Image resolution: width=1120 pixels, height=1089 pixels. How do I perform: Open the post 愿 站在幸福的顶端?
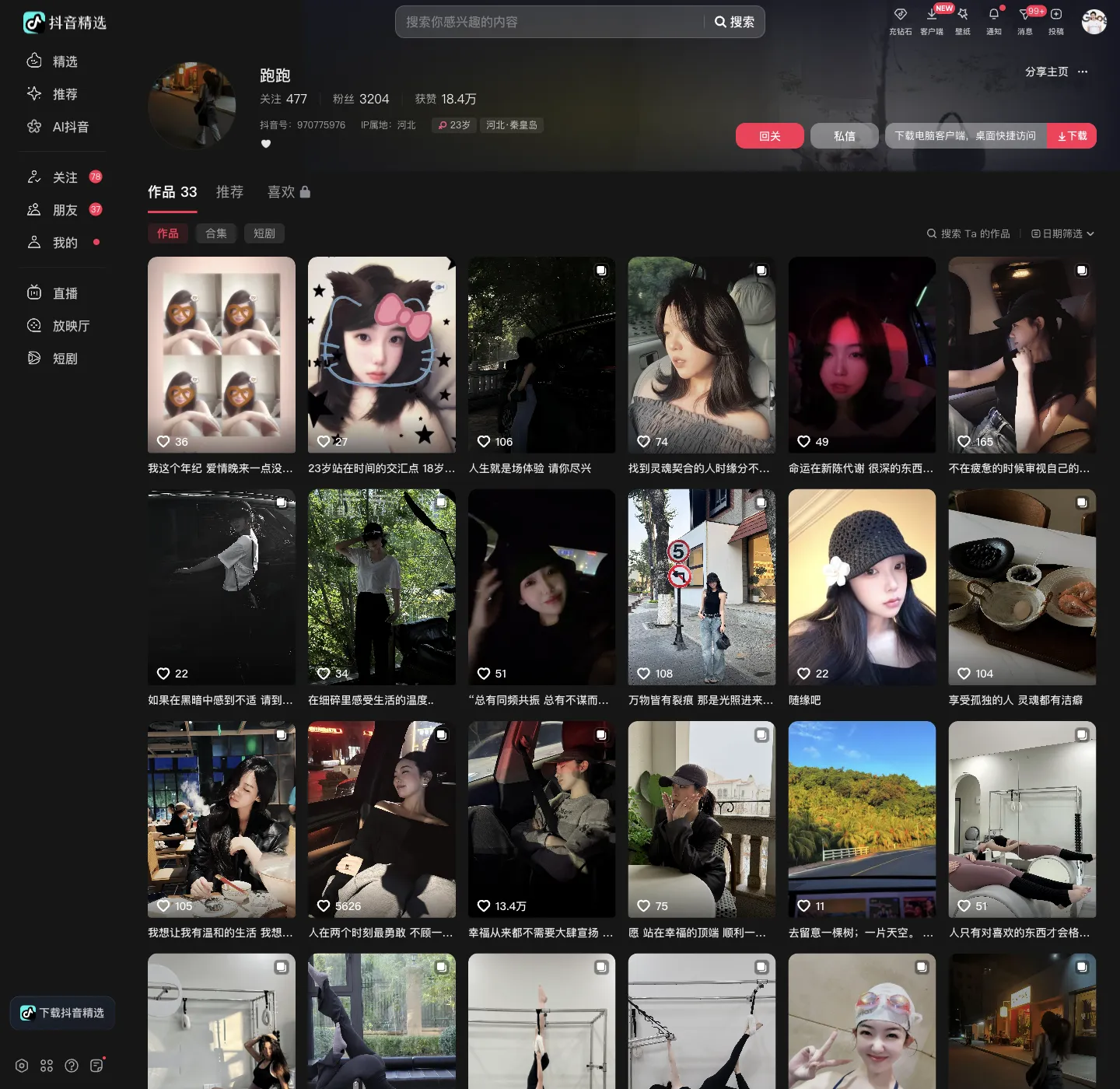(702, 820)
